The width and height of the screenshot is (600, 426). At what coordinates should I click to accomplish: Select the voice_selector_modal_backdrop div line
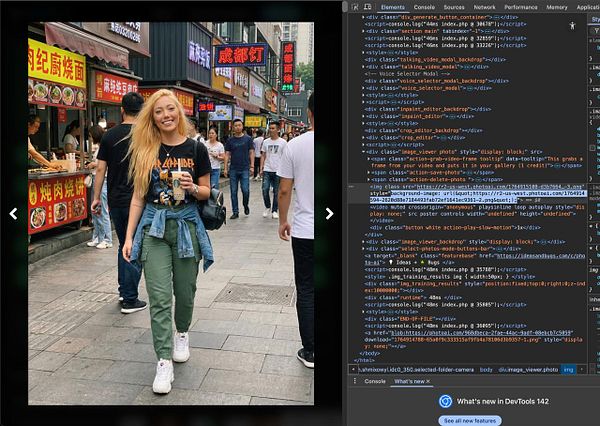pos(437,81)
